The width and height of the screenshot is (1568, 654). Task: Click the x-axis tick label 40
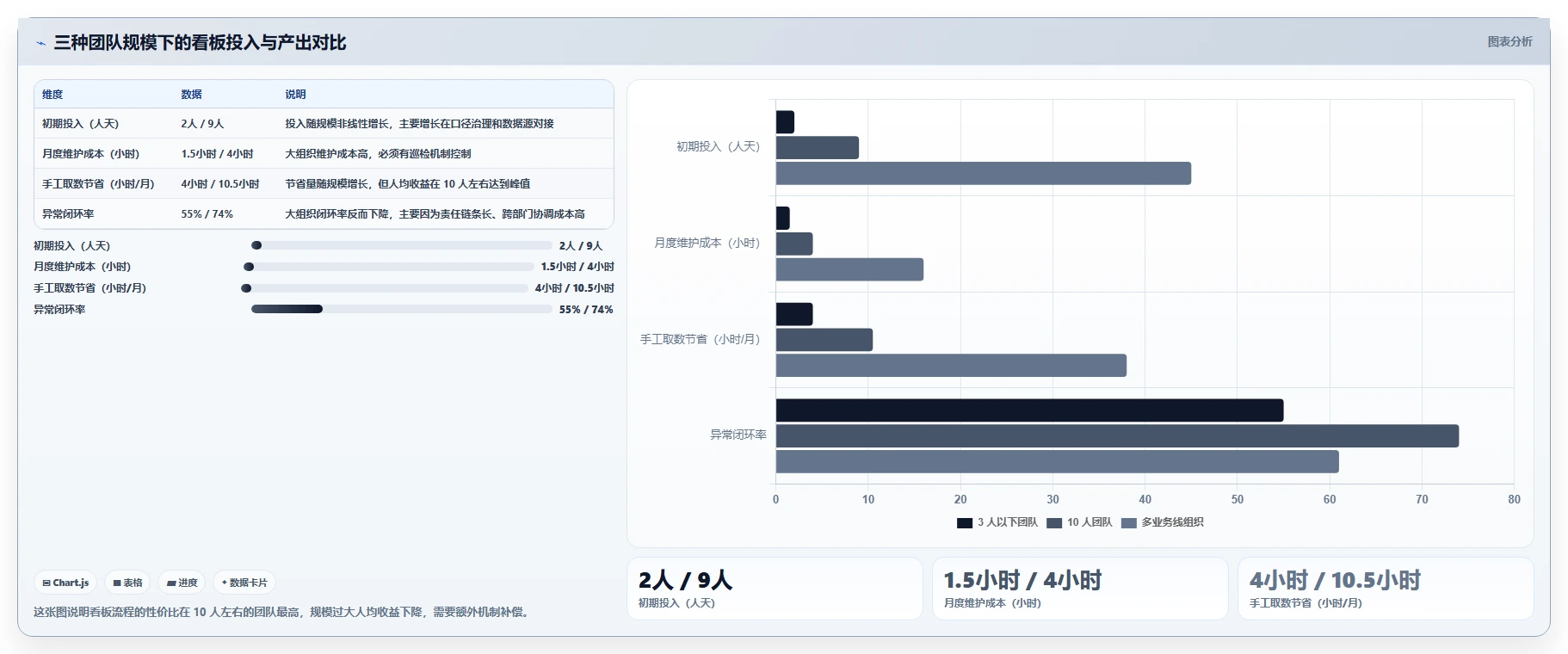1145,499
